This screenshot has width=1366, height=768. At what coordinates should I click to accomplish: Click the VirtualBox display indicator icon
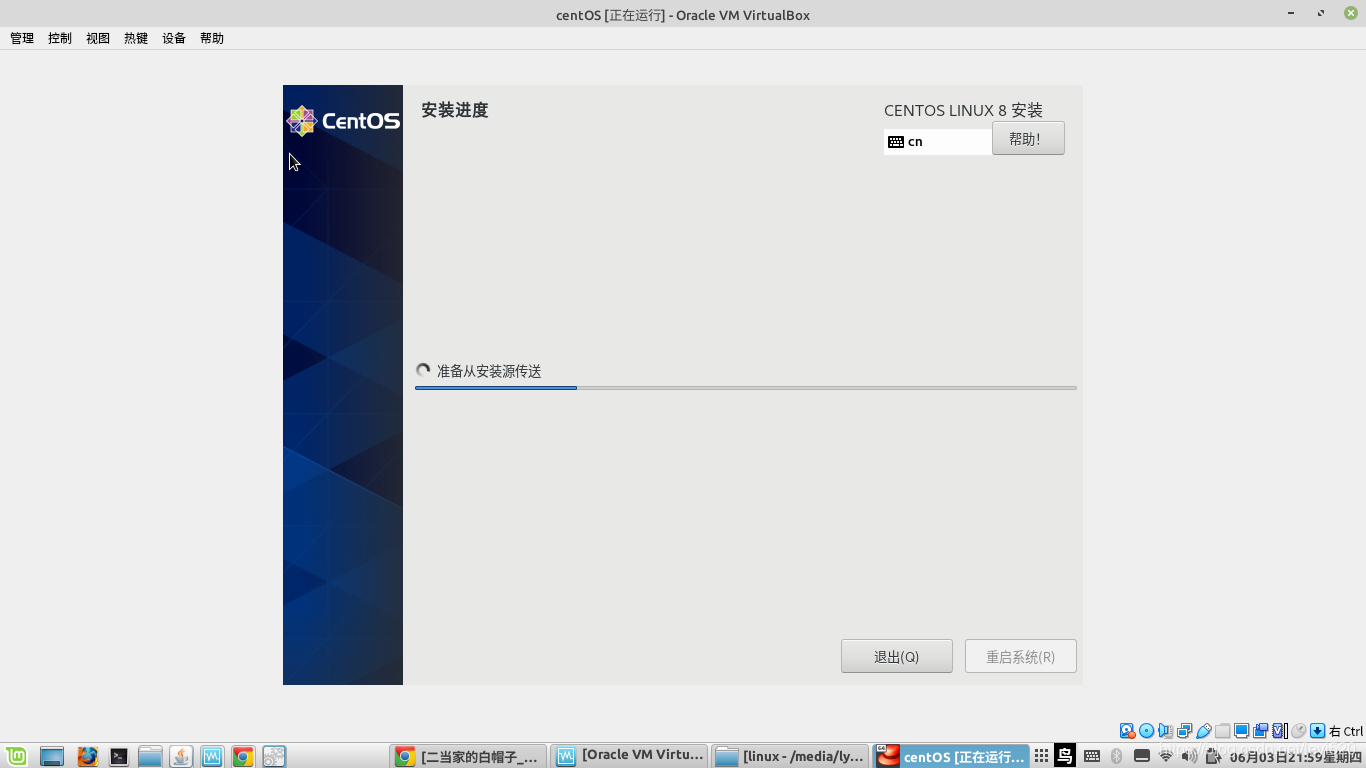(1242, 731)
